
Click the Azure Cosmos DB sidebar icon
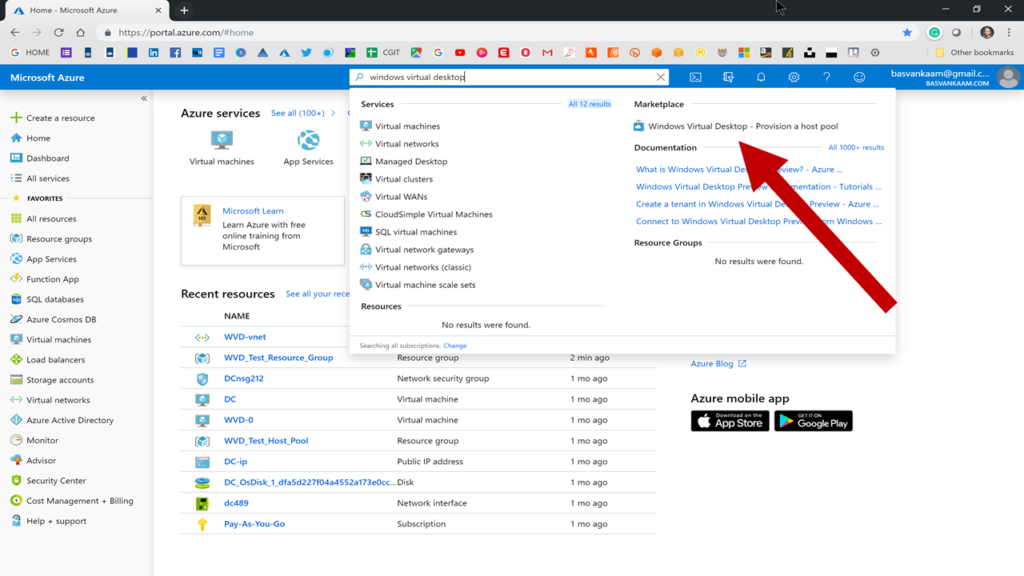(16, 319)
